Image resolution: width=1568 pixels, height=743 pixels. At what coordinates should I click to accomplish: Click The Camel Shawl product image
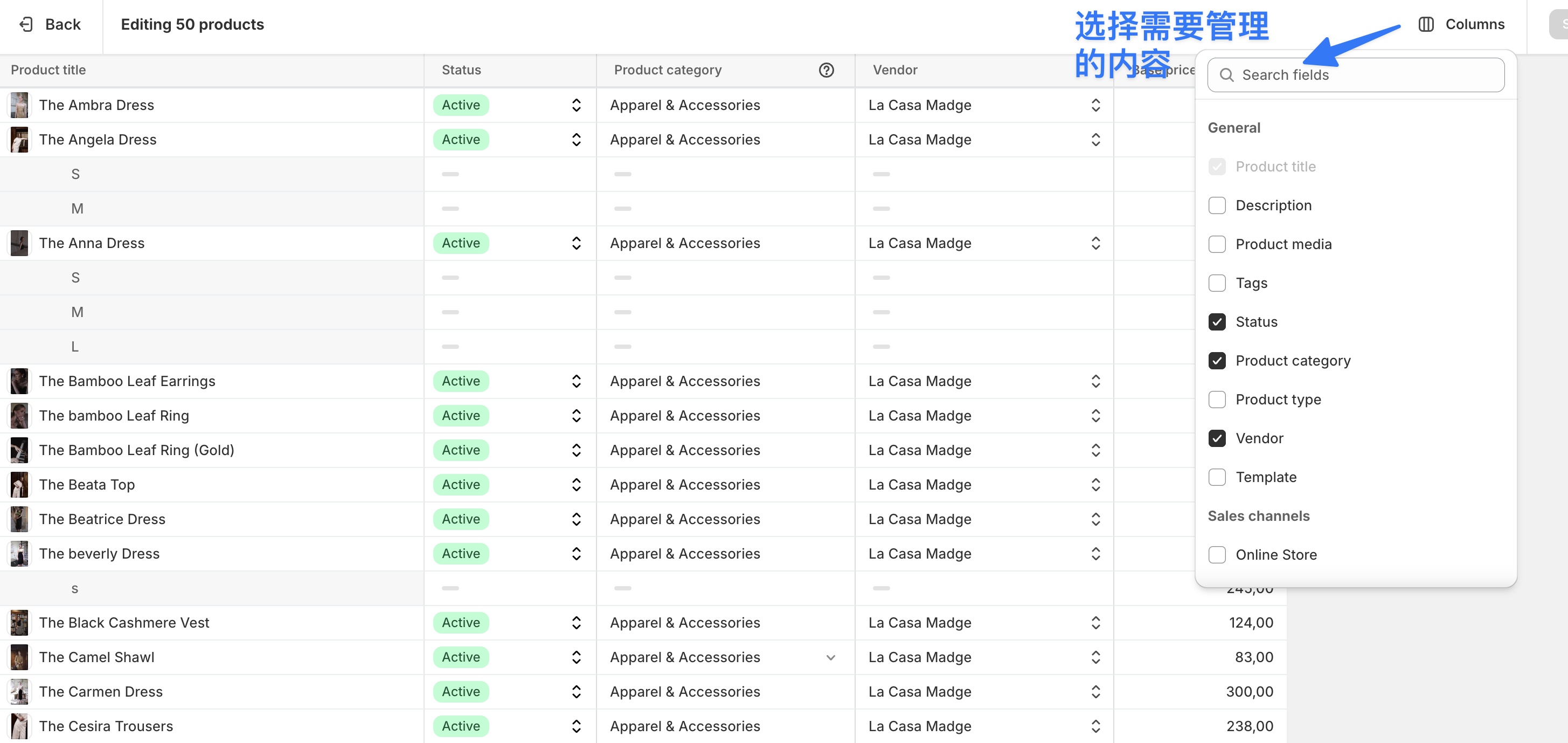click(x=19, y=657)
